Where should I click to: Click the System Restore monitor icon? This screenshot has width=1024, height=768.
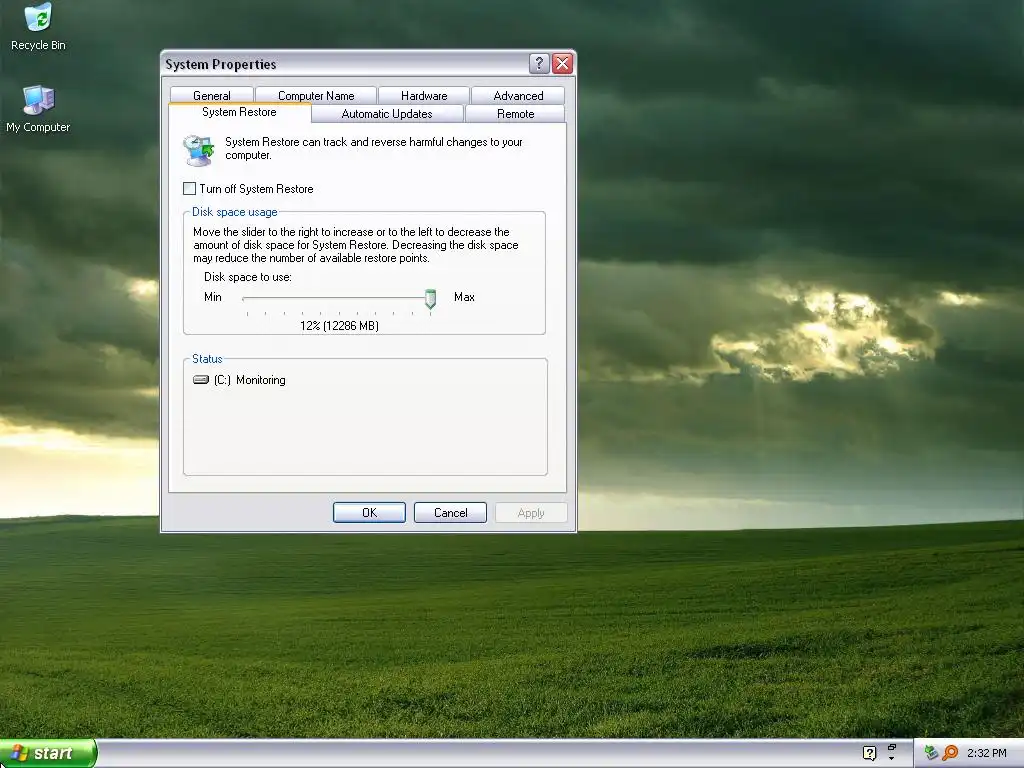click(199, 150)
